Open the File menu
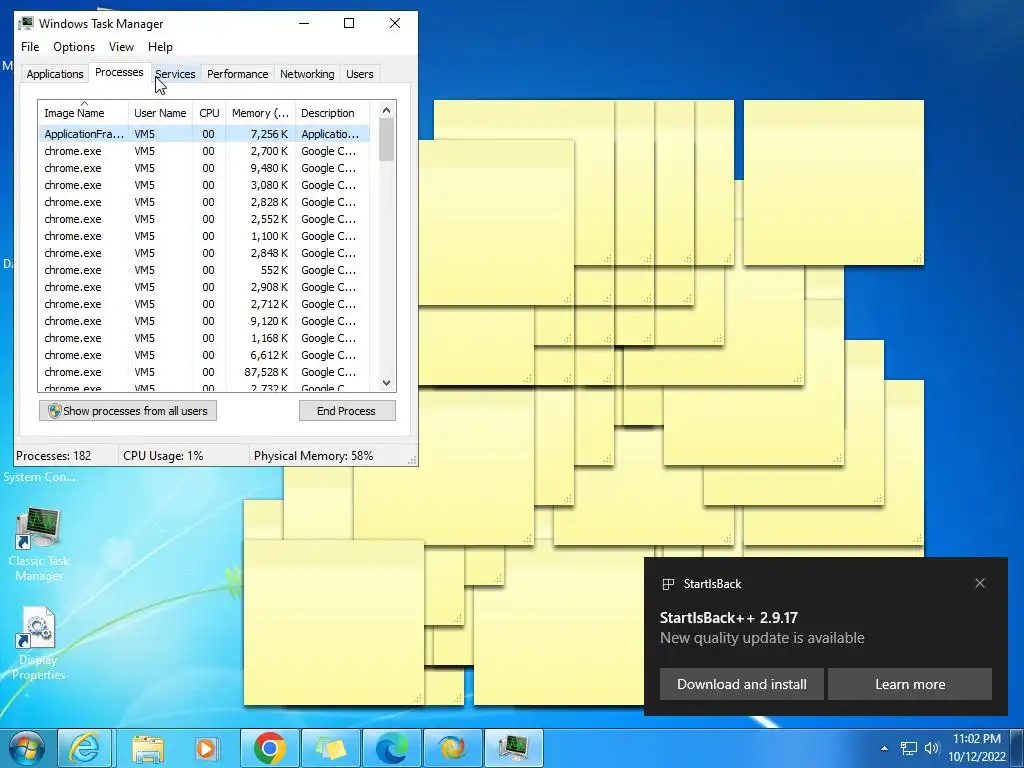 (x=30, y=47)
